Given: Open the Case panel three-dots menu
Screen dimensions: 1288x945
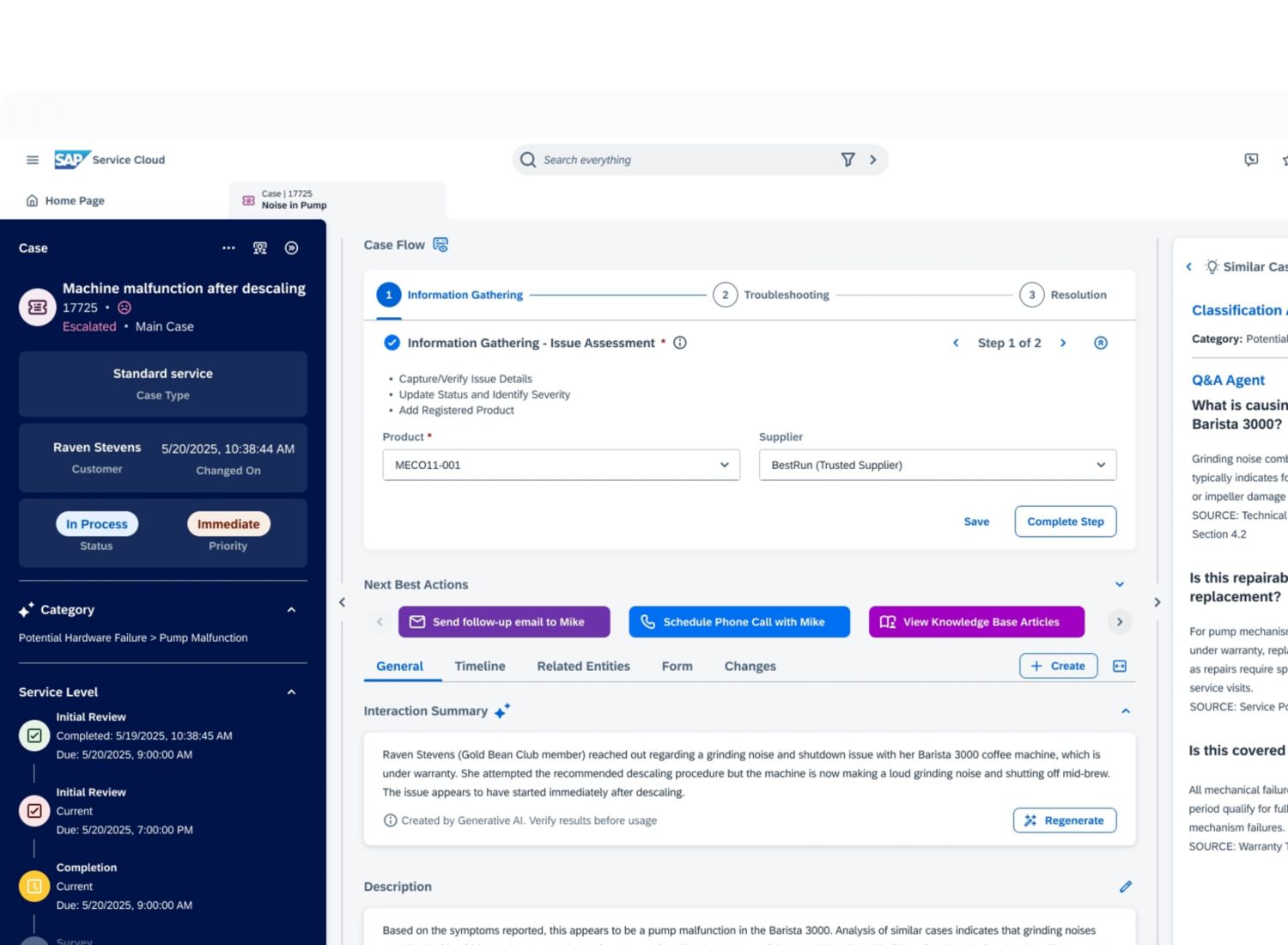Looking at the screenshot, I should (x=228, y=248).
